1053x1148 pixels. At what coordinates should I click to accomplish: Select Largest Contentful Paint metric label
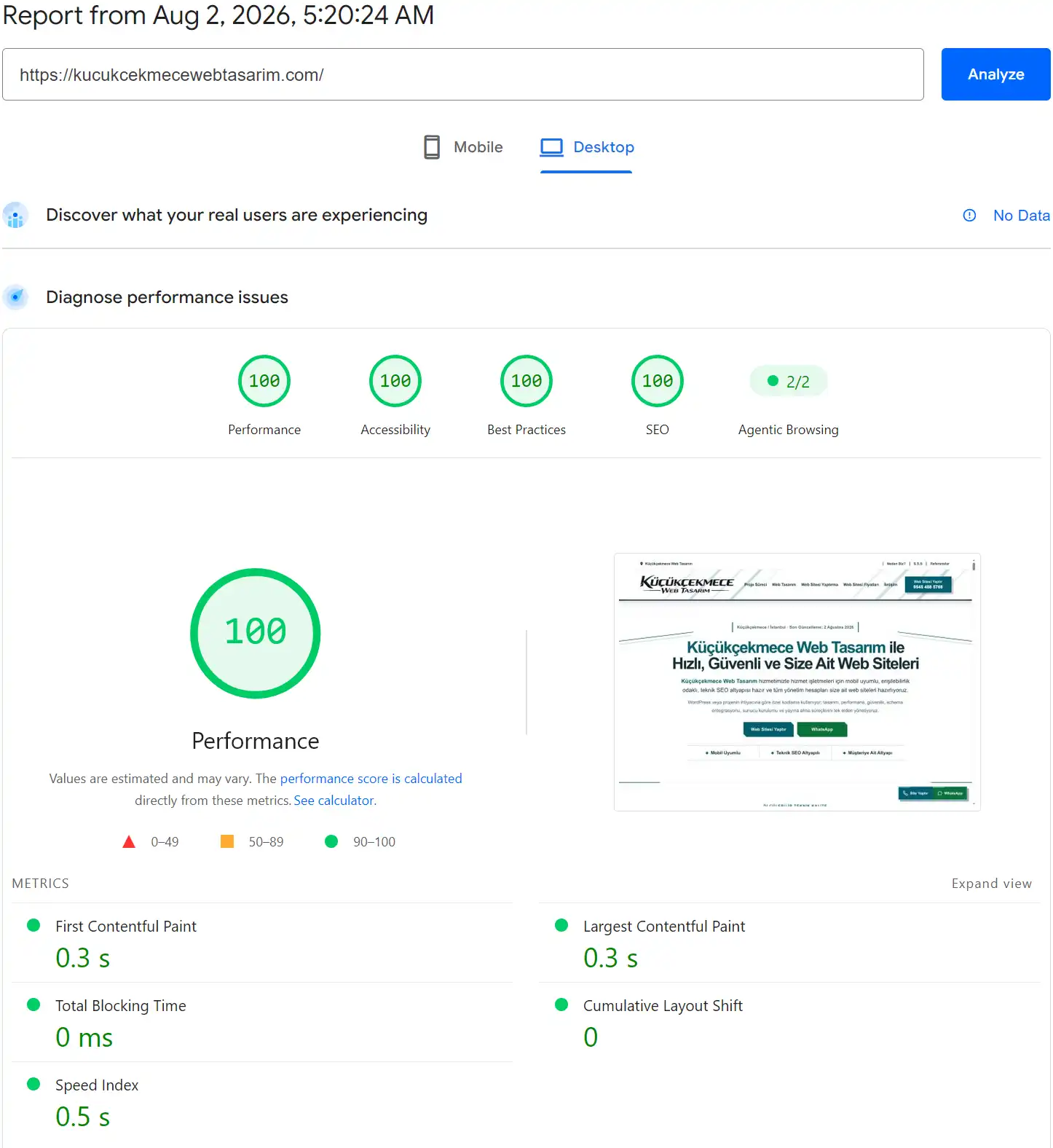(664, 927)
